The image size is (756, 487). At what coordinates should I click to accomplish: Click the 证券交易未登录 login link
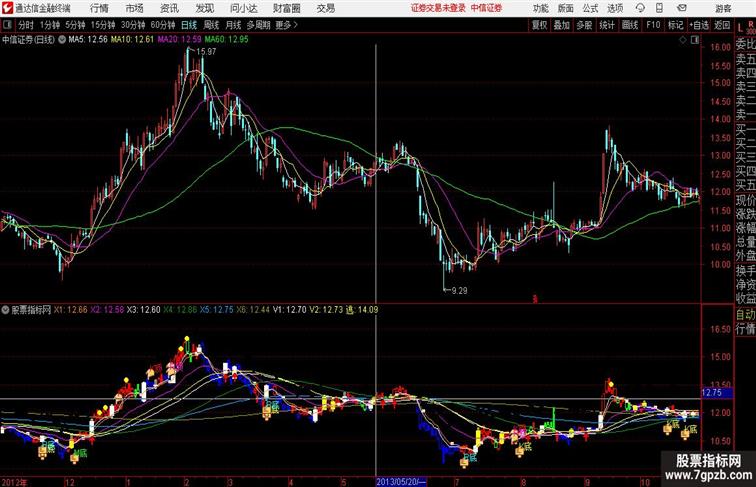tap(438, 8)
